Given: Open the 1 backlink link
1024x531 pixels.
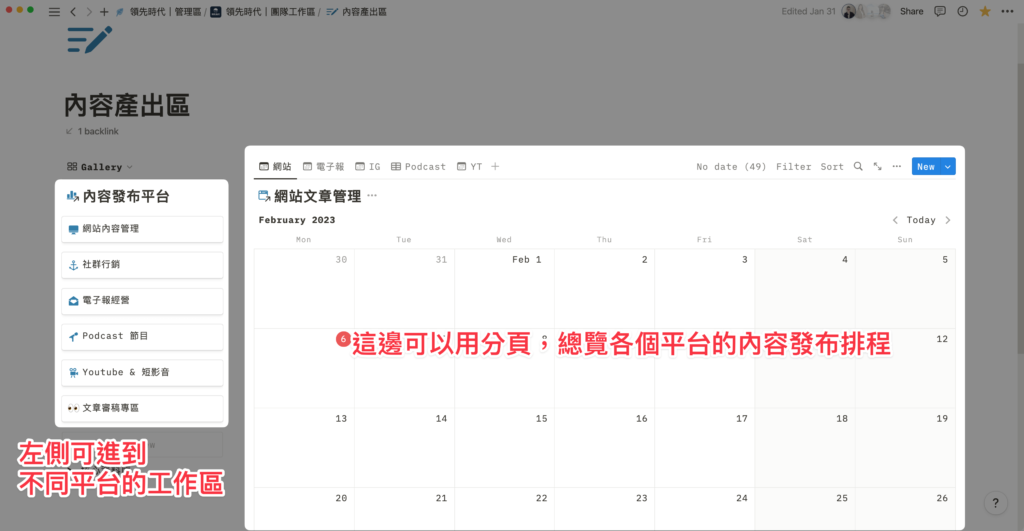Looking at the screenshot, I should (92, 131).
